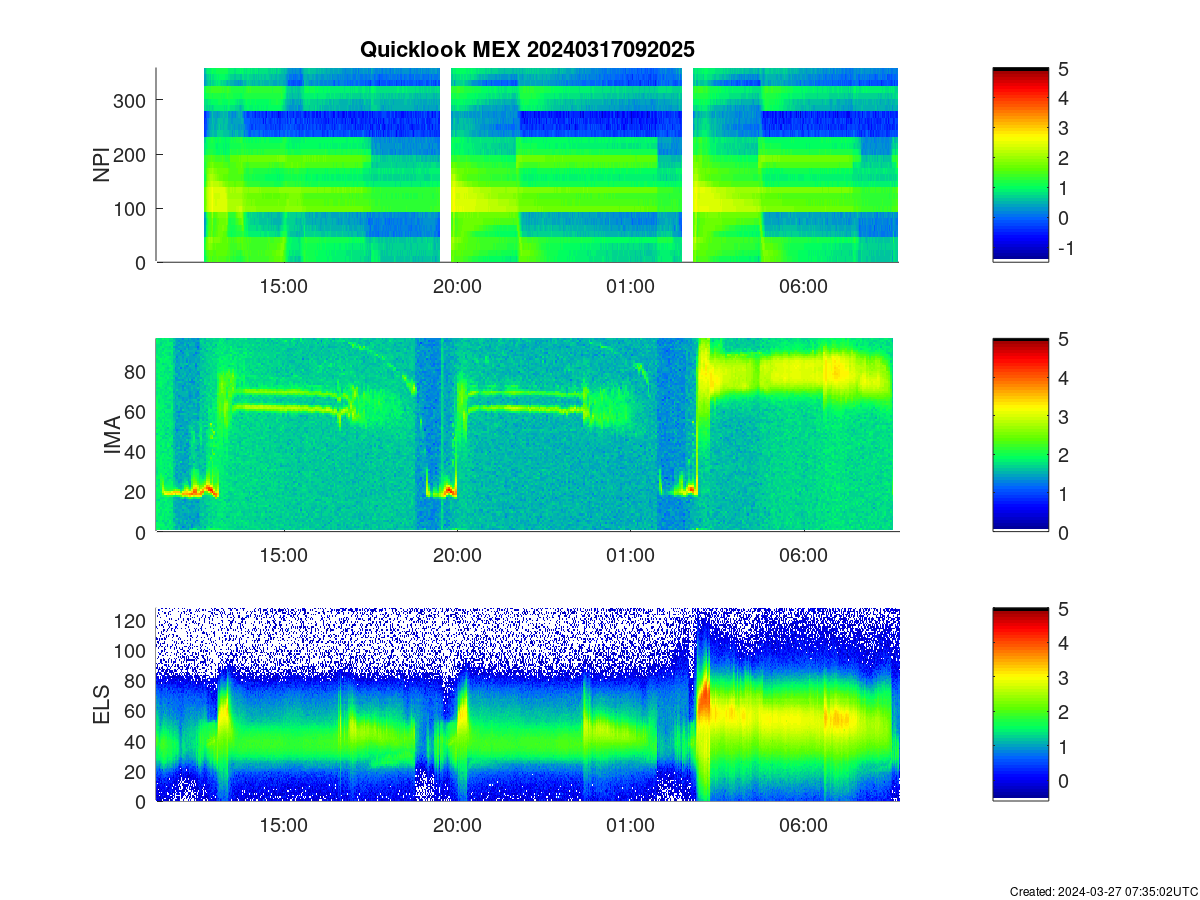
Task: Click the 5 label on IMA colorbar
Action: (1063, 339)
